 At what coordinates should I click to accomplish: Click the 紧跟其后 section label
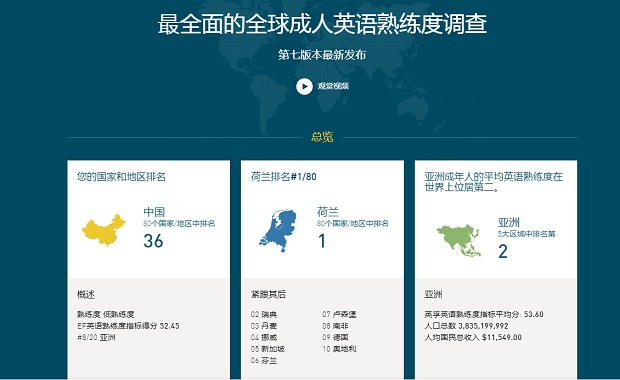(x=268, y=294)
